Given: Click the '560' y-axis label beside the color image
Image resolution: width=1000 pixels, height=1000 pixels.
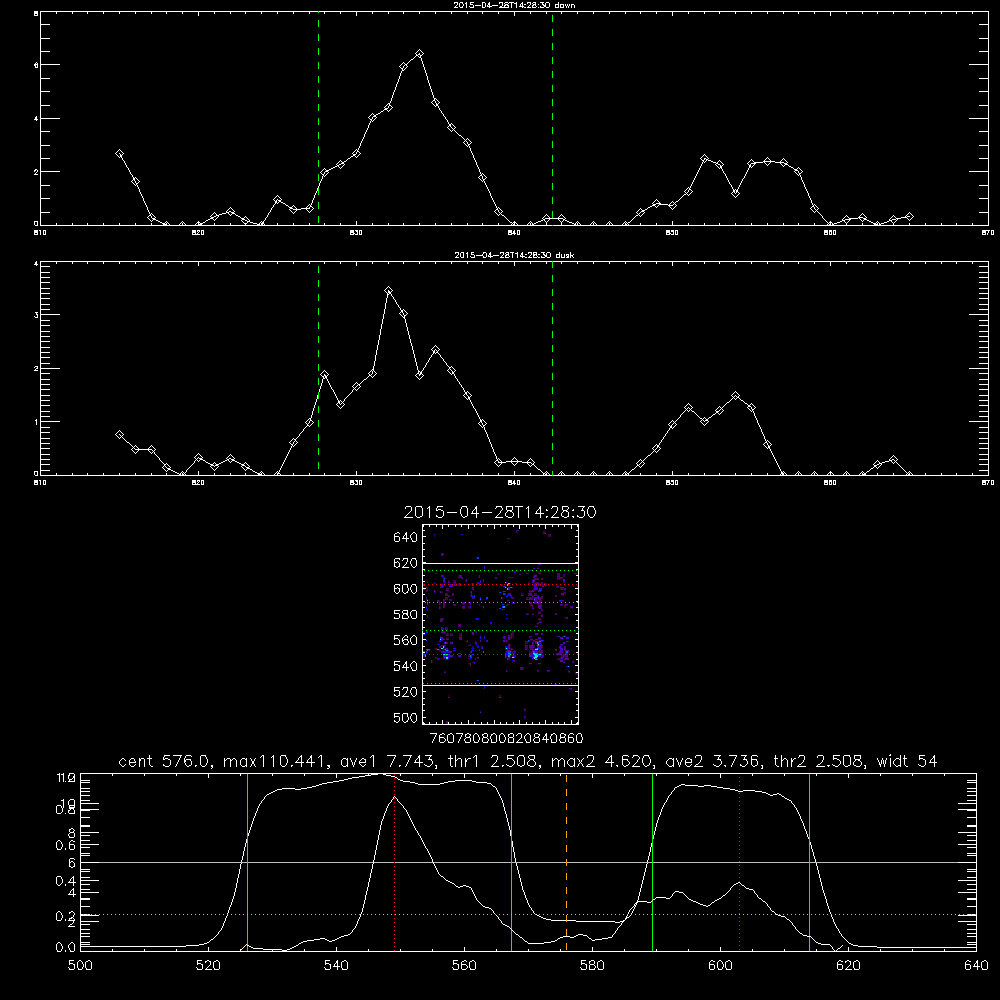Looking at the screenshot, I should coord(406,640).
